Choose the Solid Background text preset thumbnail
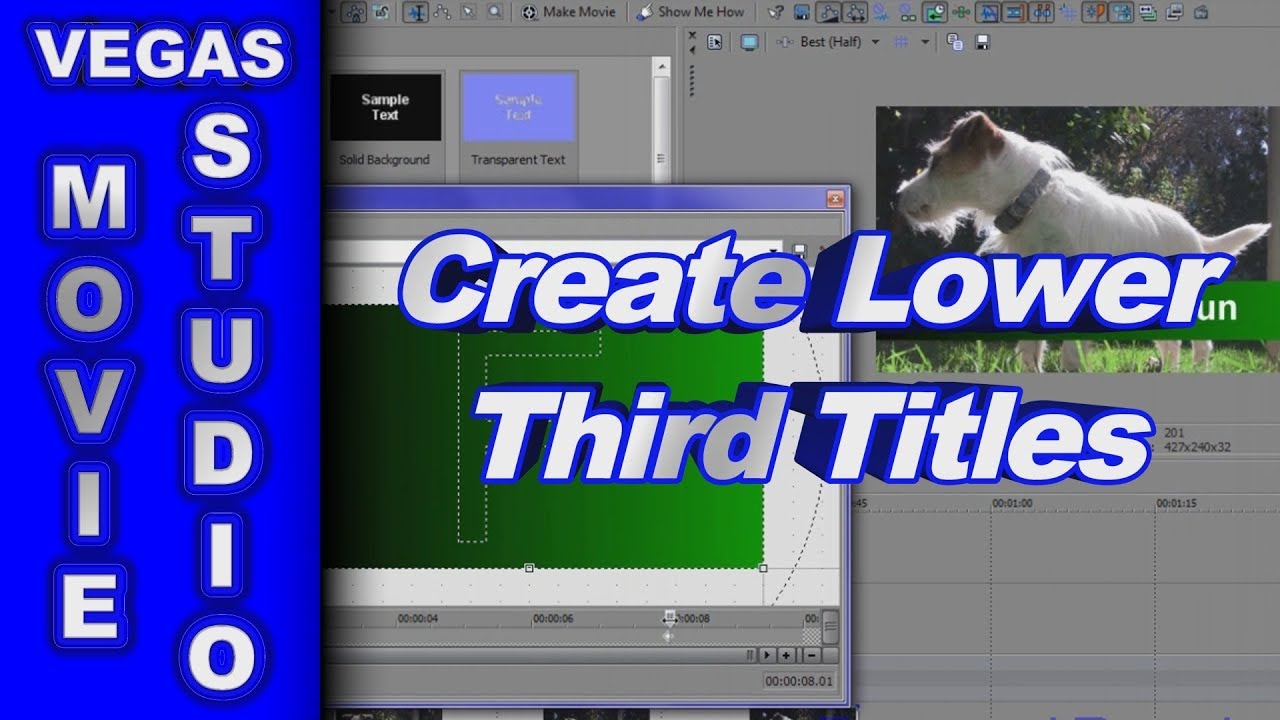 385,107
